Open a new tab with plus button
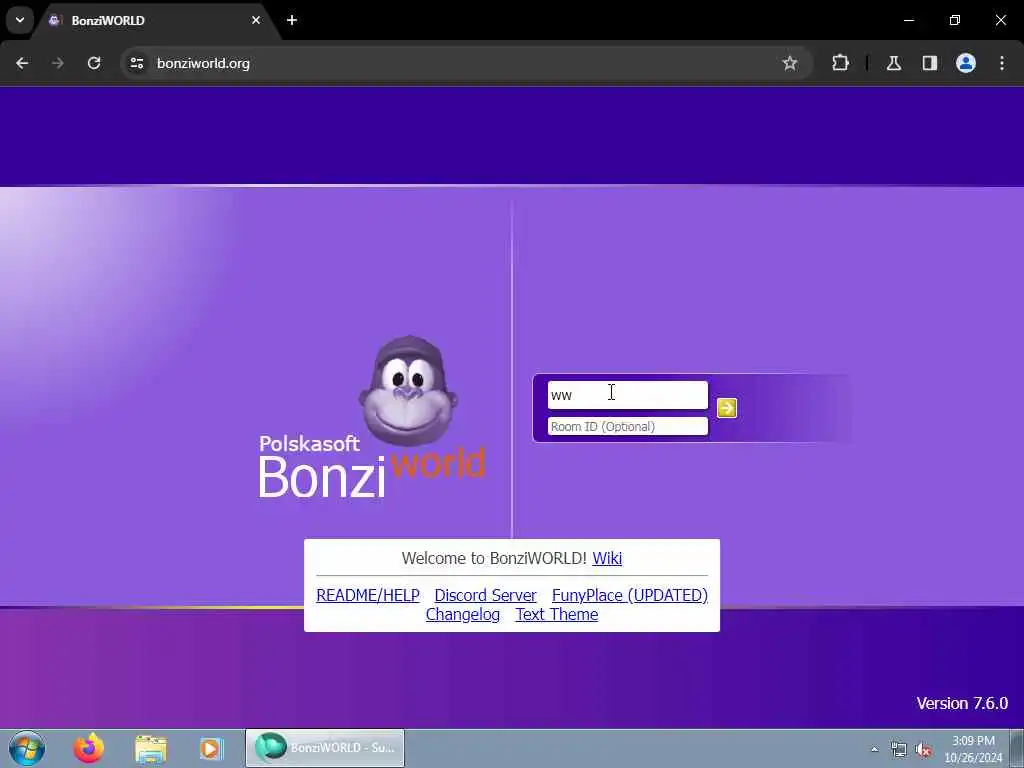1024x768 pixels. [292, 20]
